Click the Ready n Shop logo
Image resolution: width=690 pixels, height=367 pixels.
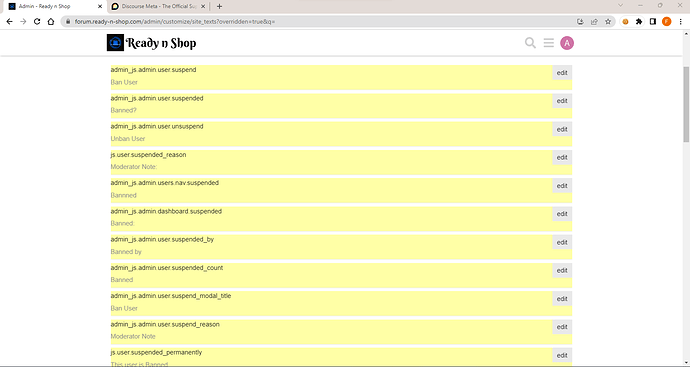coord(151,43)
